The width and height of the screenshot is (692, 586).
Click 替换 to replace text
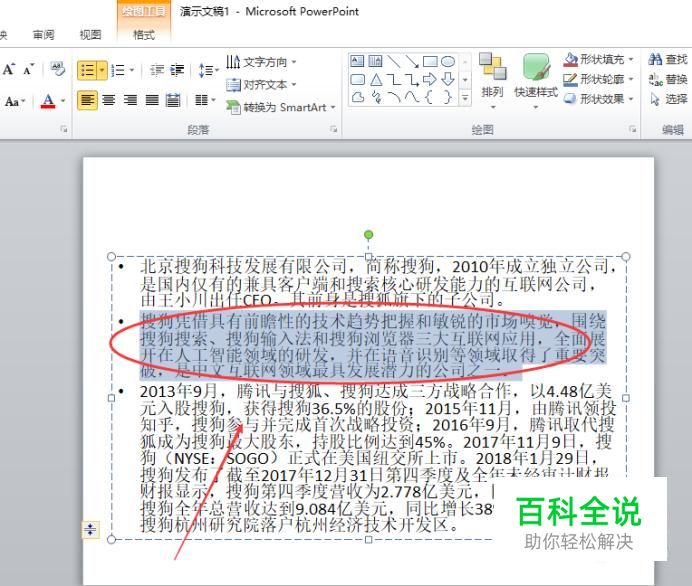pos(668,79)
